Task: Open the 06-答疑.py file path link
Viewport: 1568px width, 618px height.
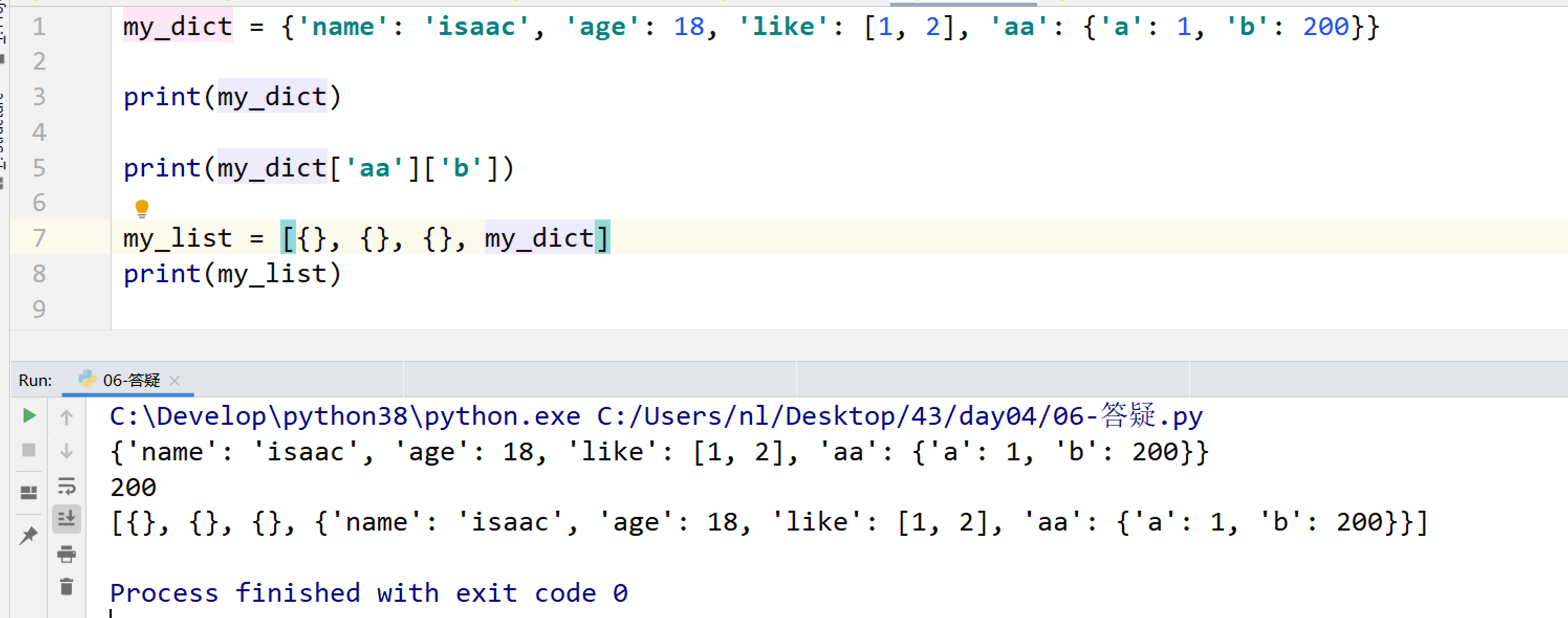Action: (899, 416)
